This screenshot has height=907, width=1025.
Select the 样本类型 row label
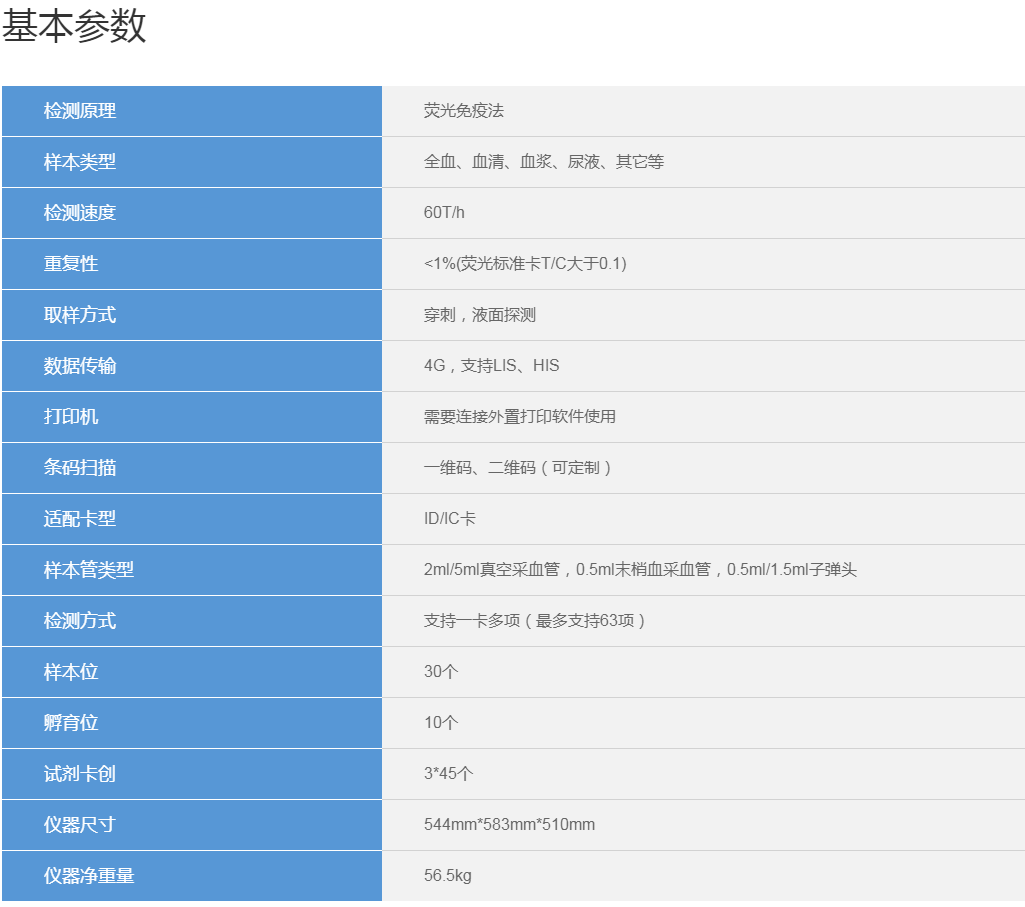tap(192, 162)
